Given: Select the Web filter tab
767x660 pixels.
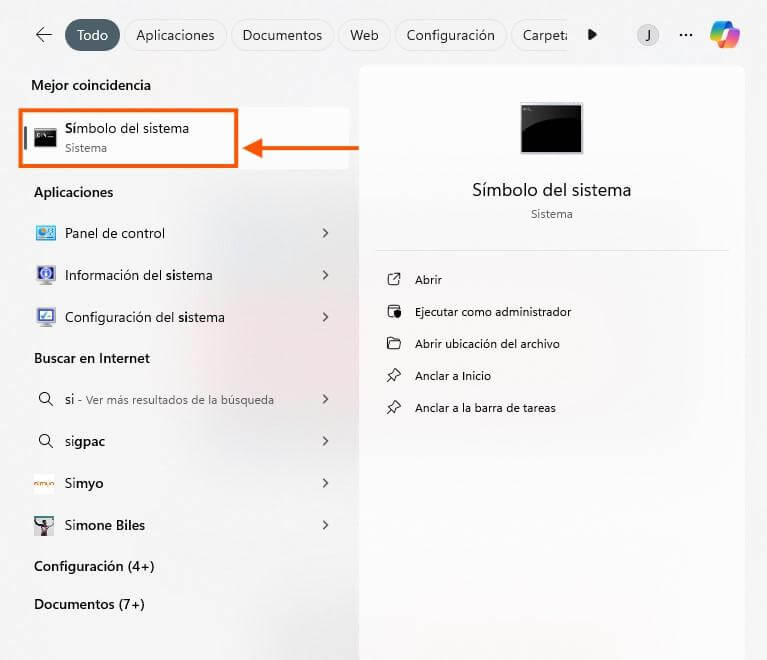Looking at the screenshot, I should pos(364,35).
